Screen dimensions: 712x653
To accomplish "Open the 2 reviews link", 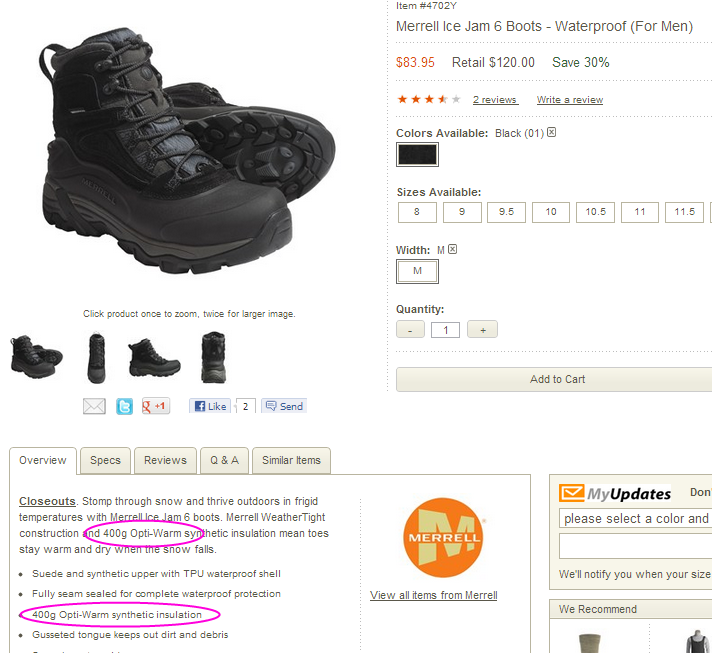I will tap(495, 99).
